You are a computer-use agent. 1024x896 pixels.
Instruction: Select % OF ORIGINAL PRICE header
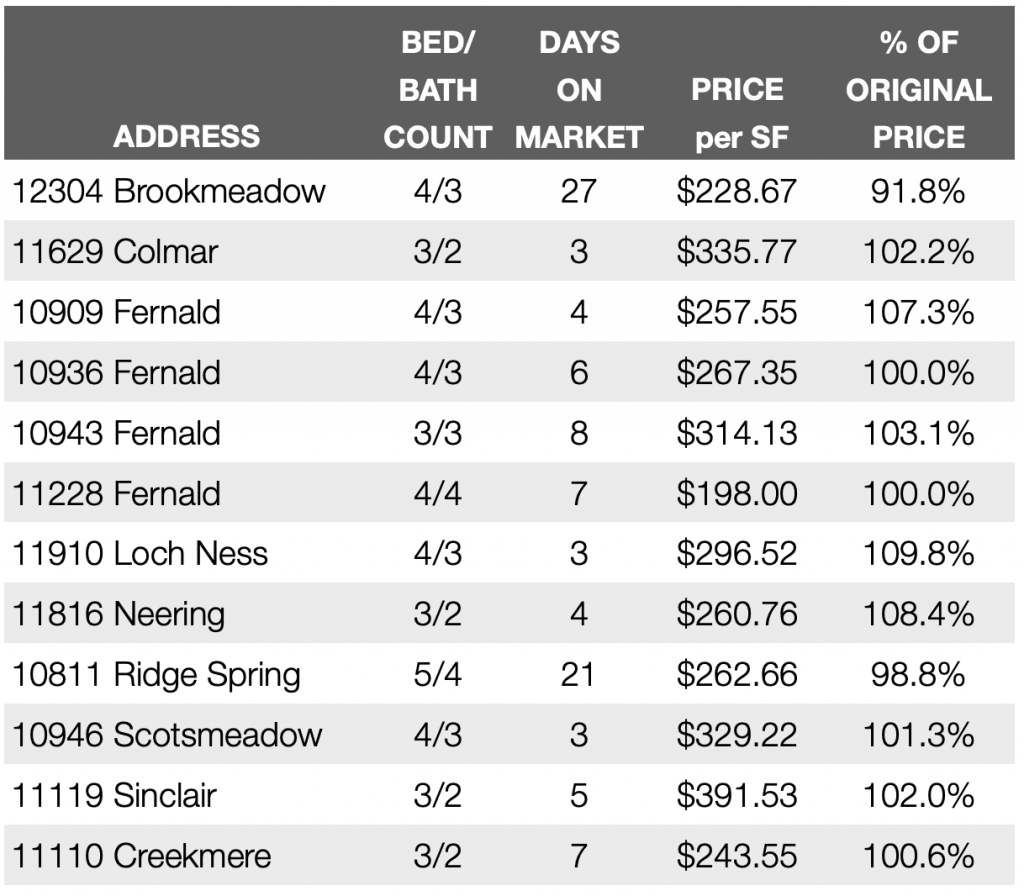pos(919,90)
